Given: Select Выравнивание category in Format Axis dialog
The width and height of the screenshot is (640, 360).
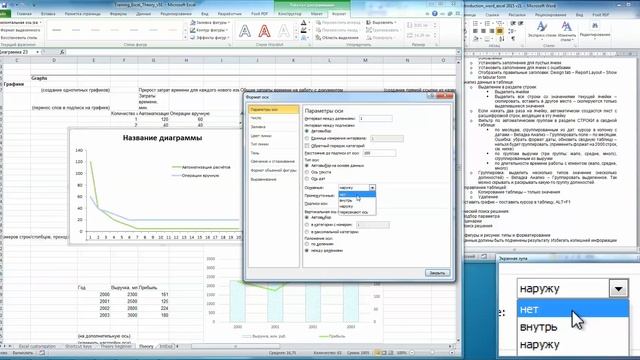Looking at the screenshot, I should (273, 179).
